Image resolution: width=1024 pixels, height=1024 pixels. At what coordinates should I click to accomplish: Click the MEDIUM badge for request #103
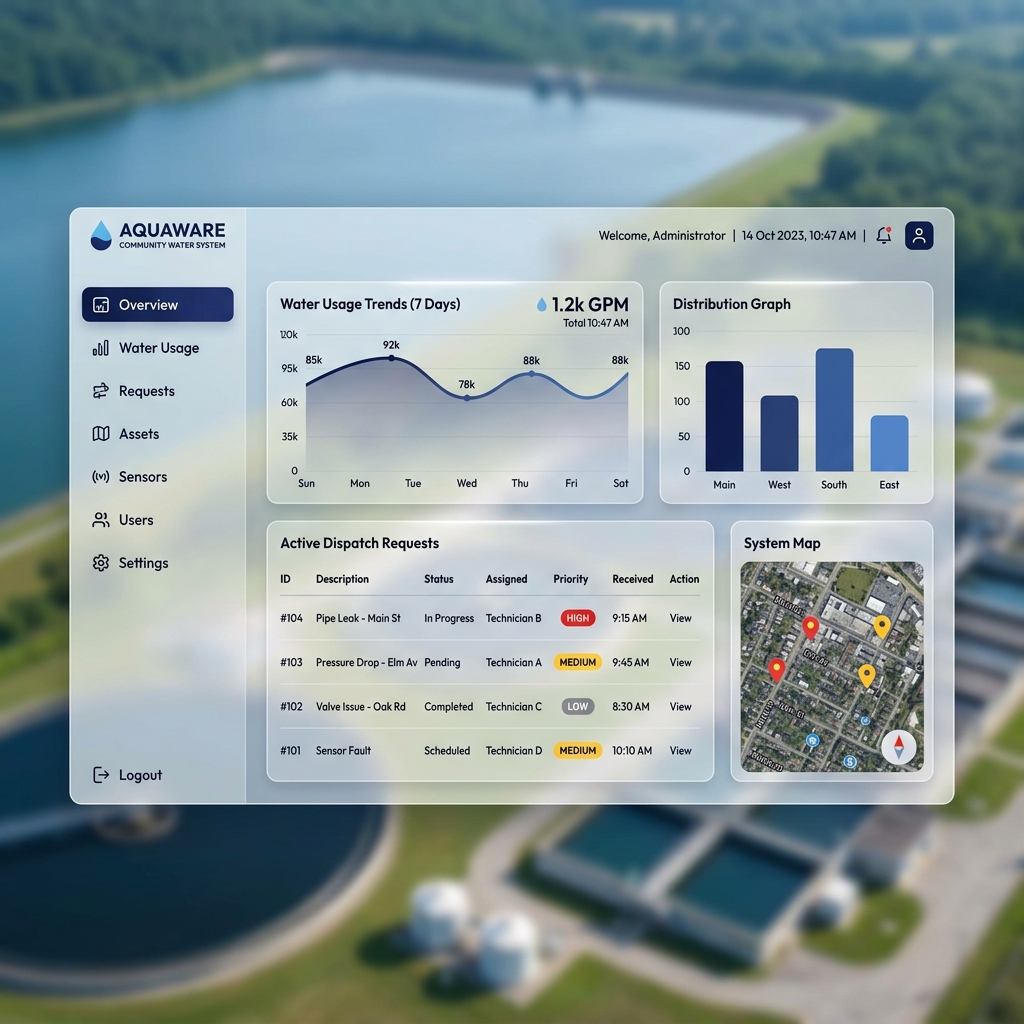[x=578, y=662]
